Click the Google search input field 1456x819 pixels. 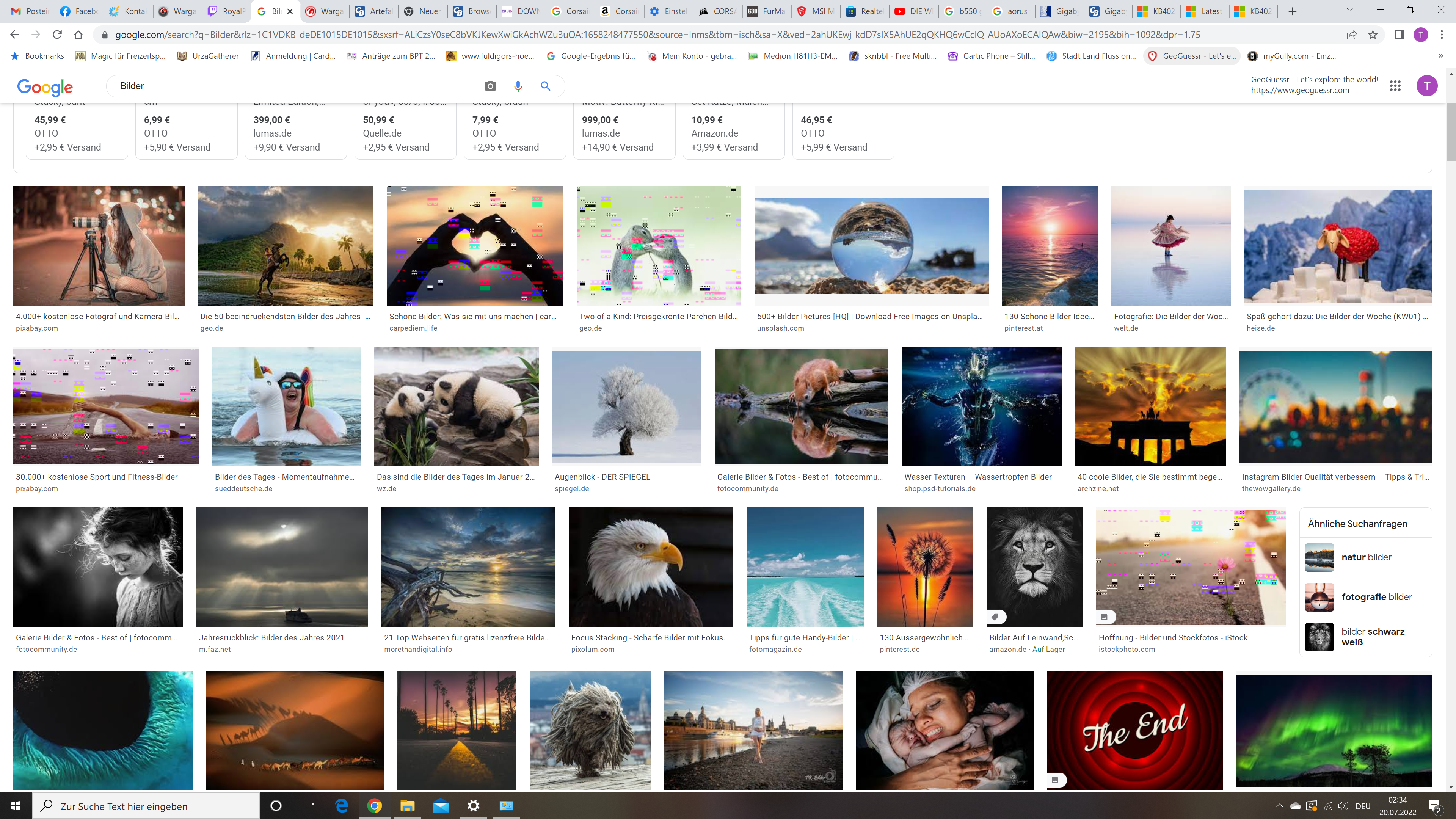(294, 86)
